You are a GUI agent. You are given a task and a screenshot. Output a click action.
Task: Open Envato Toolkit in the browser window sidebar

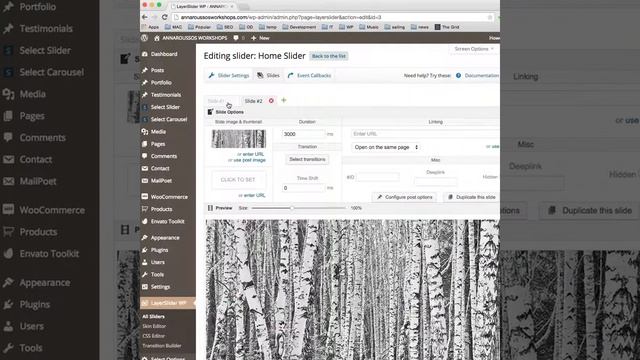(x=167, y=221)
